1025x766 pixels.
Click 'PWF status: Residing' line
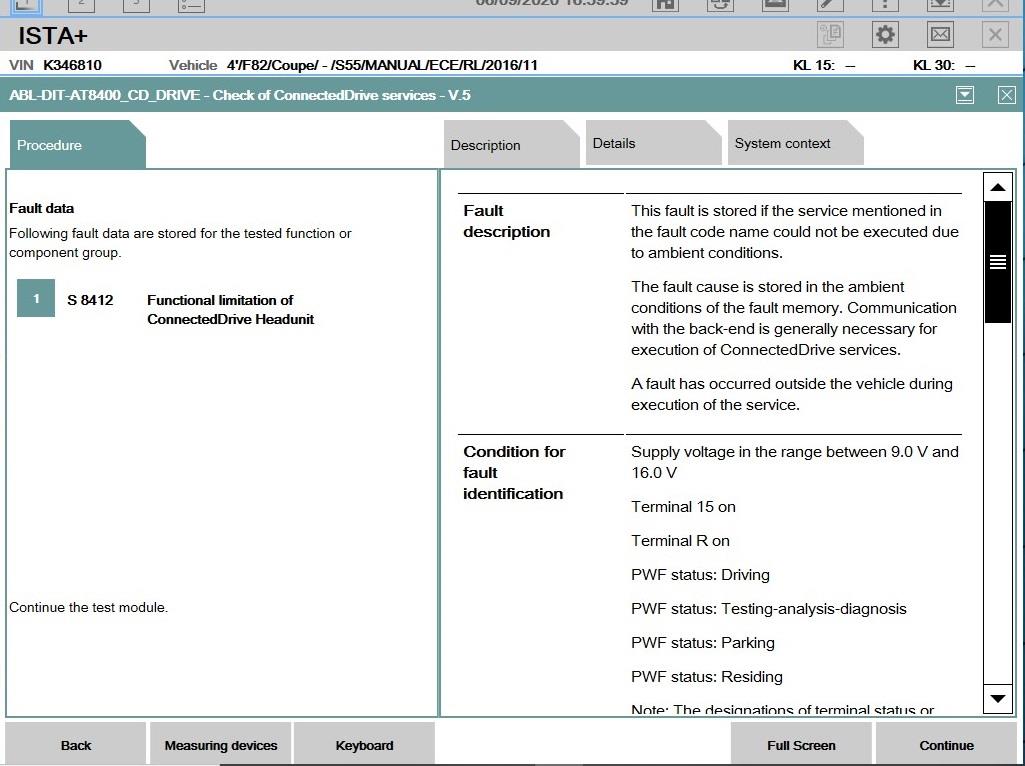click(707, 676)
